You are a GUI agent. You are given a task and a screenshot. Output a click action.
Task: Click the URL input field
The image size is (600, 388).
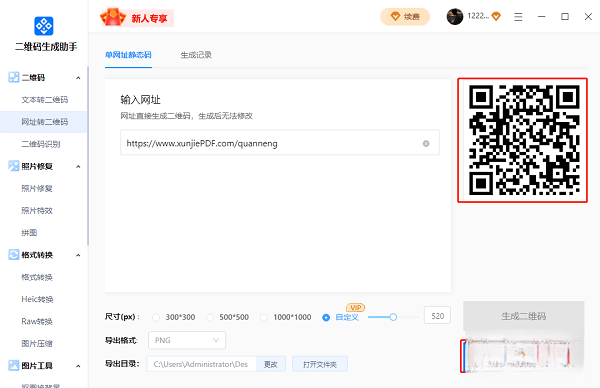(x=280, y=143)
